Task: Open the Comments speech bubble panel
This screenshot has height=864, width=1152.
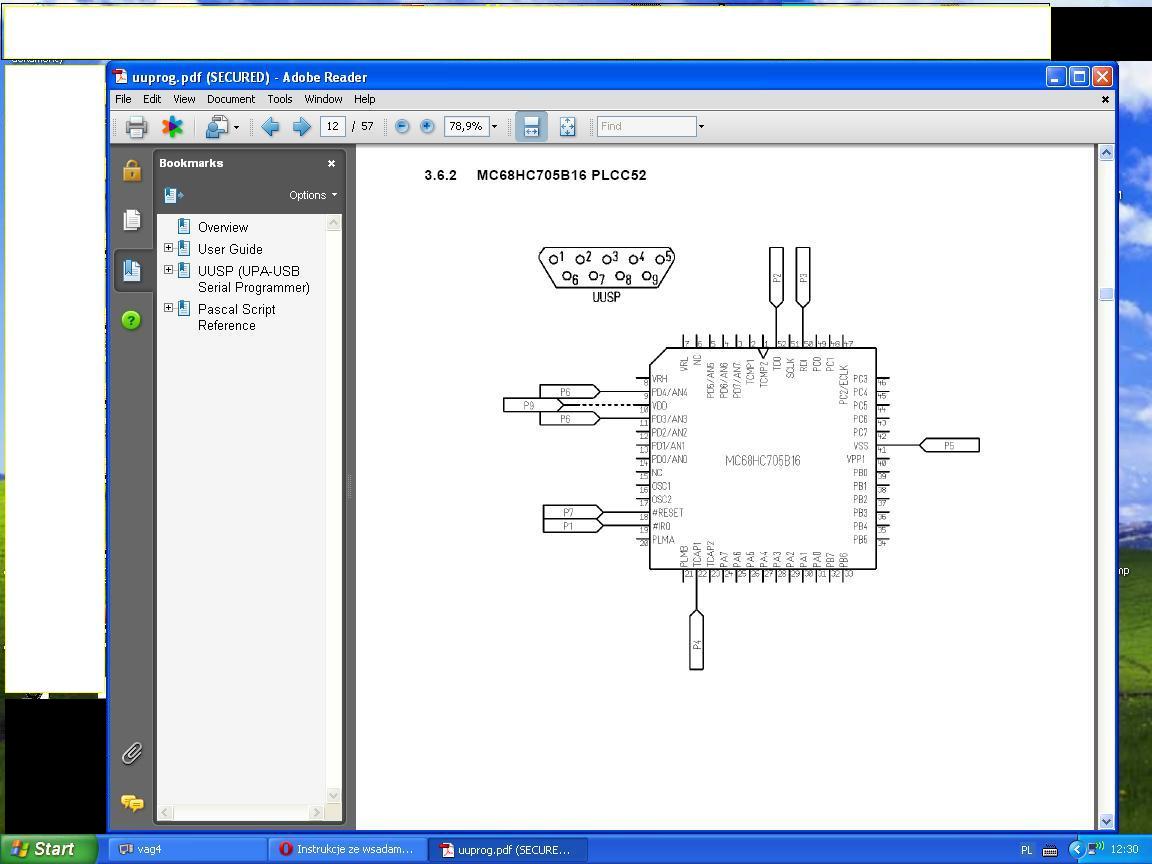Action: click(x=132, y=802)
